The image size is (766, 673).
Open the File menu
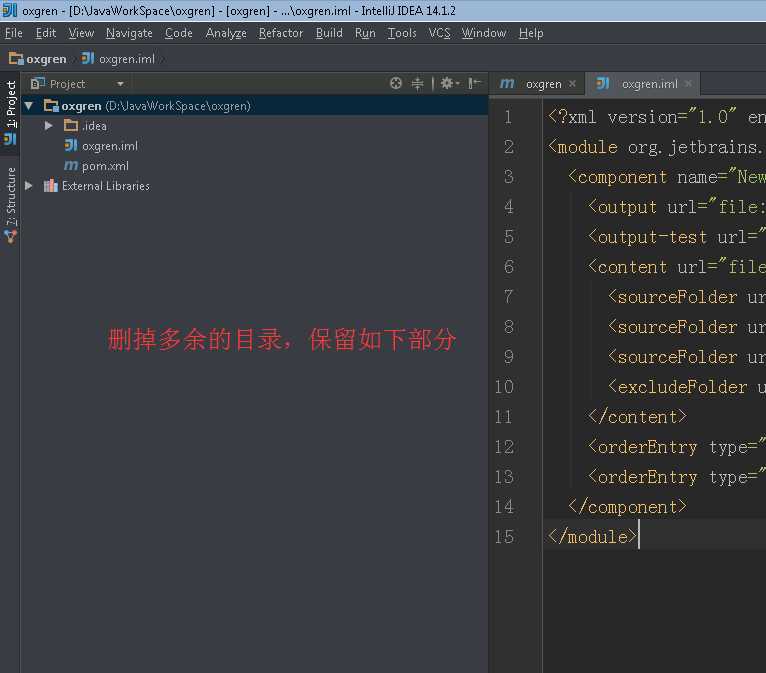[x=14, y=33]
